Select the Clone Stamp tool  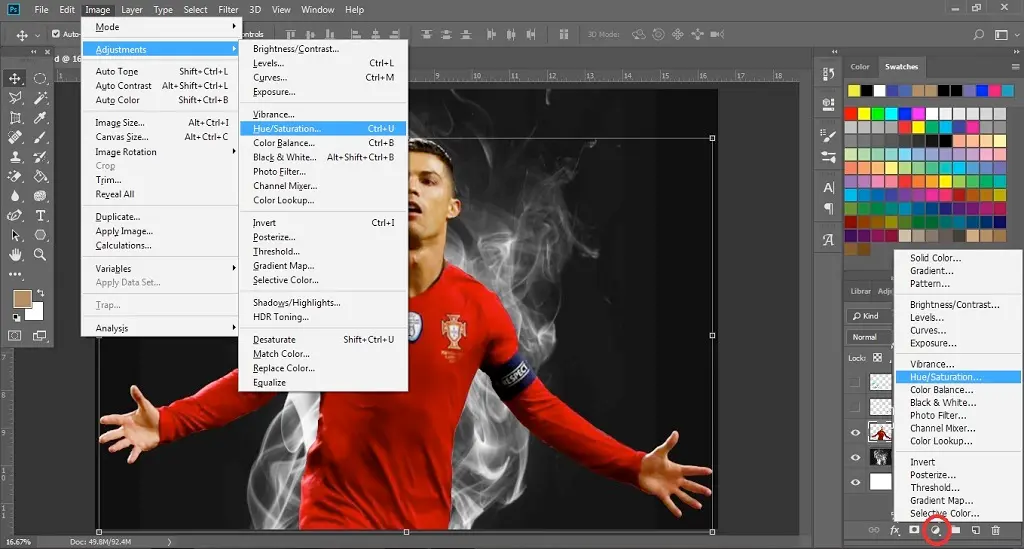tap(14, 157)
